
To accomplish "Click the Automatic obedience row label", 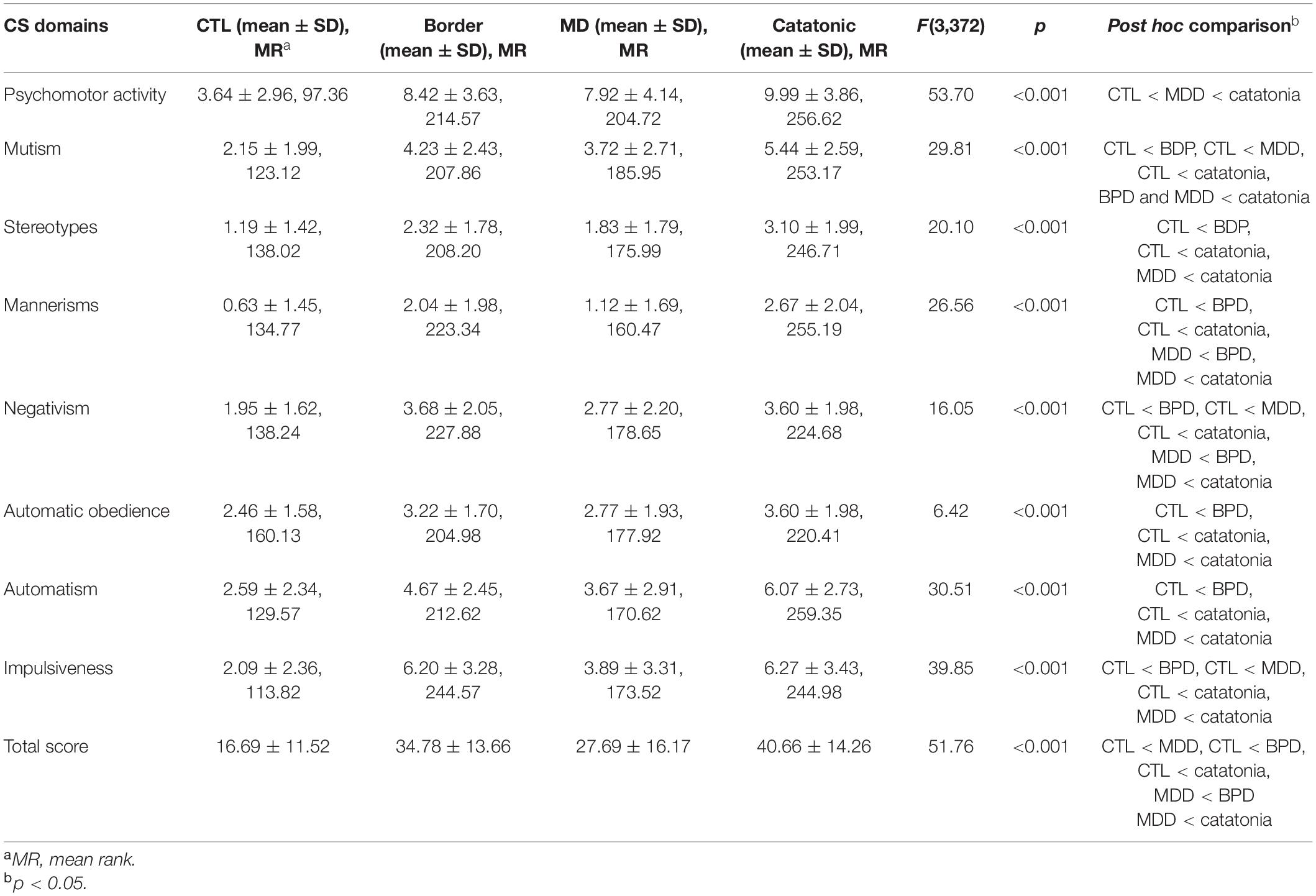I will click(x=86, y=511).
